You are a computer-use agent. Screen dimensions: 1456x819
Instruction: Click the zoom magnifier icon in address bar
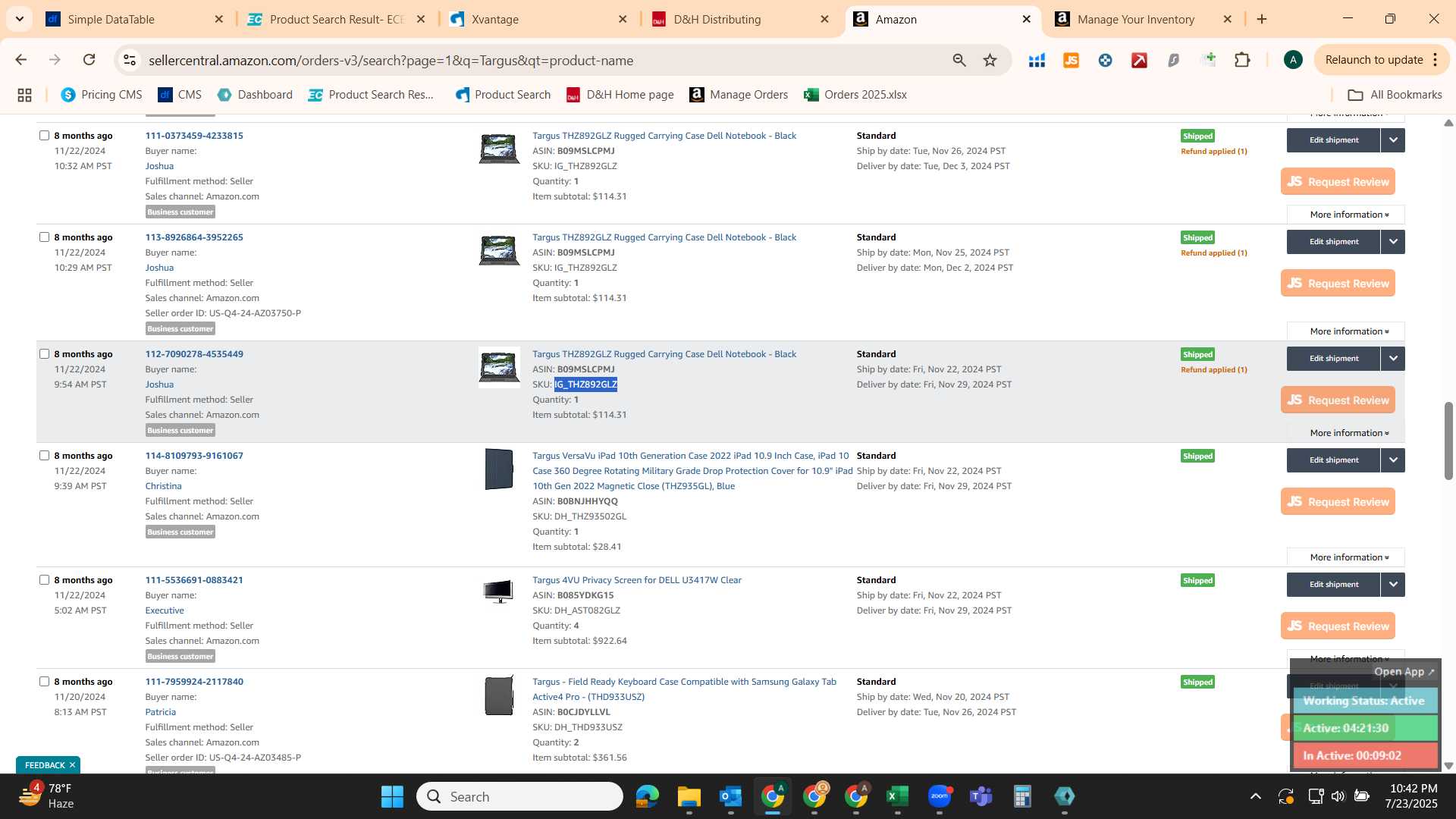[959, 60]
